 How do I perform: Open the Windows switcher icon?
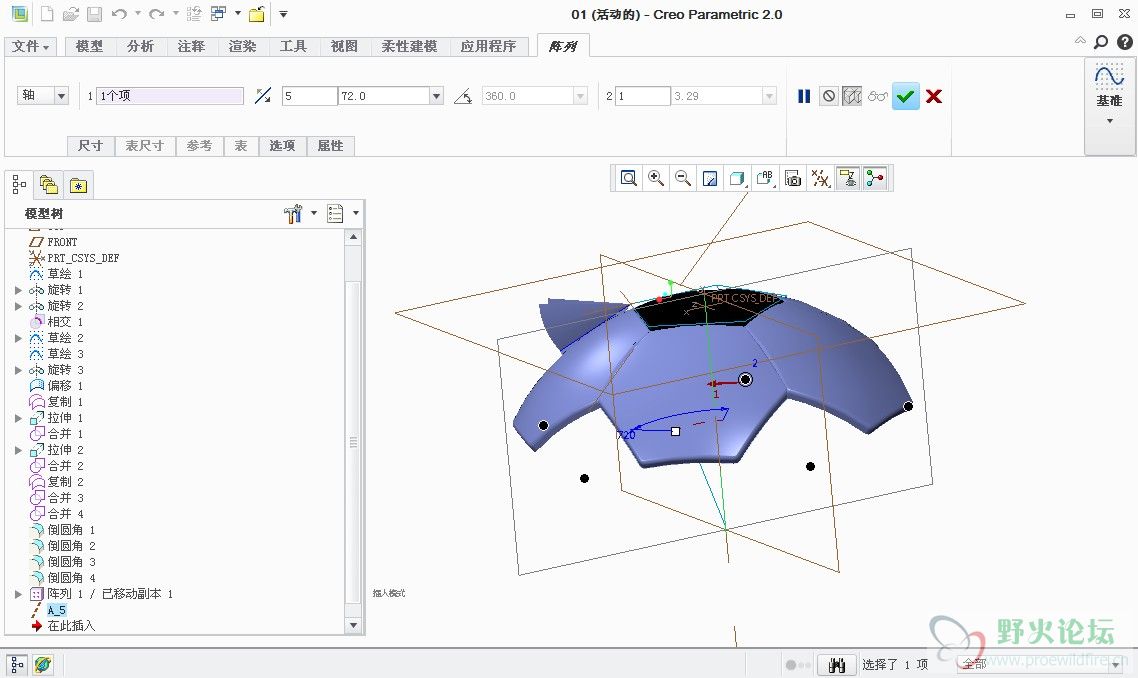coord(218,14)
